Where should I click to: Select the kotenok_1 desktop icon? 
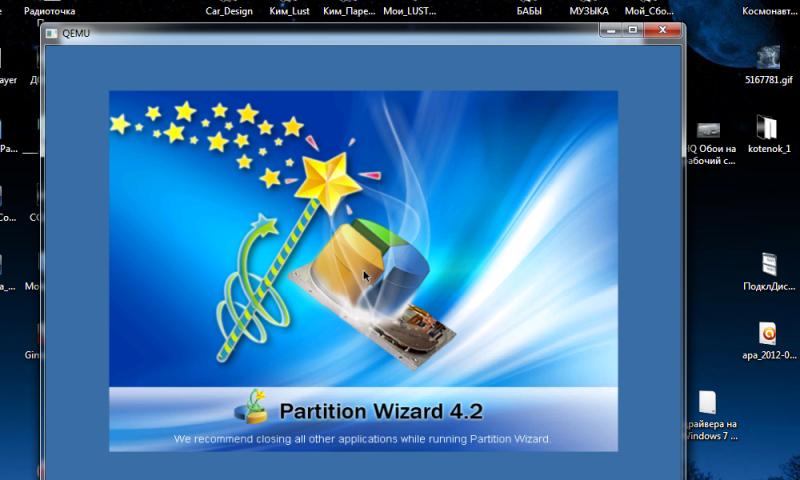[767, 129]
